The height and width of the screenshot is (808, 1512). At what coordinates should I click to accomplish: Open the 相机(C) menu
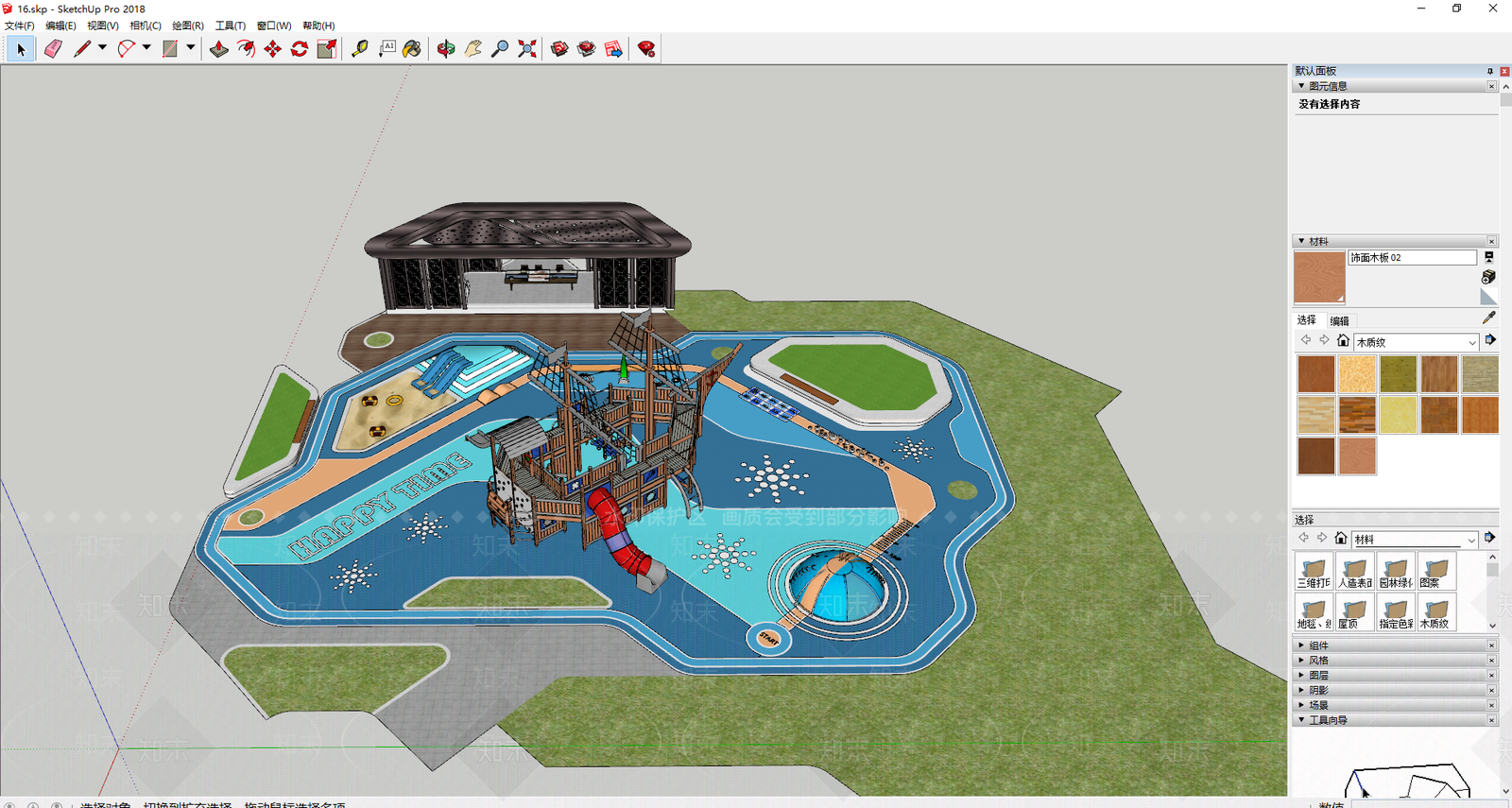point(146,26)
